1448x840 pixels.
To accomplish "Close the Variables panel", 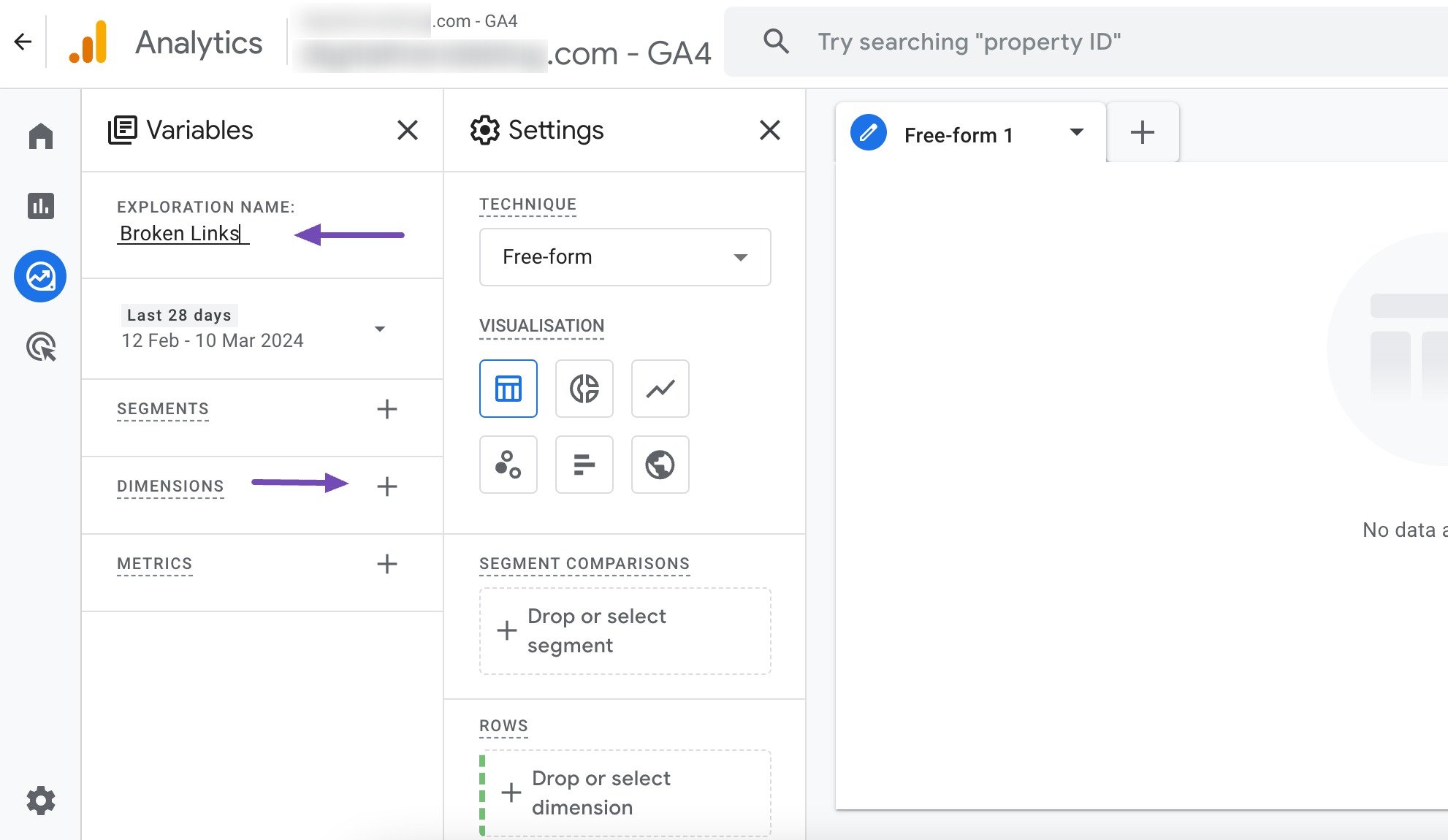I will pos(407,130).
